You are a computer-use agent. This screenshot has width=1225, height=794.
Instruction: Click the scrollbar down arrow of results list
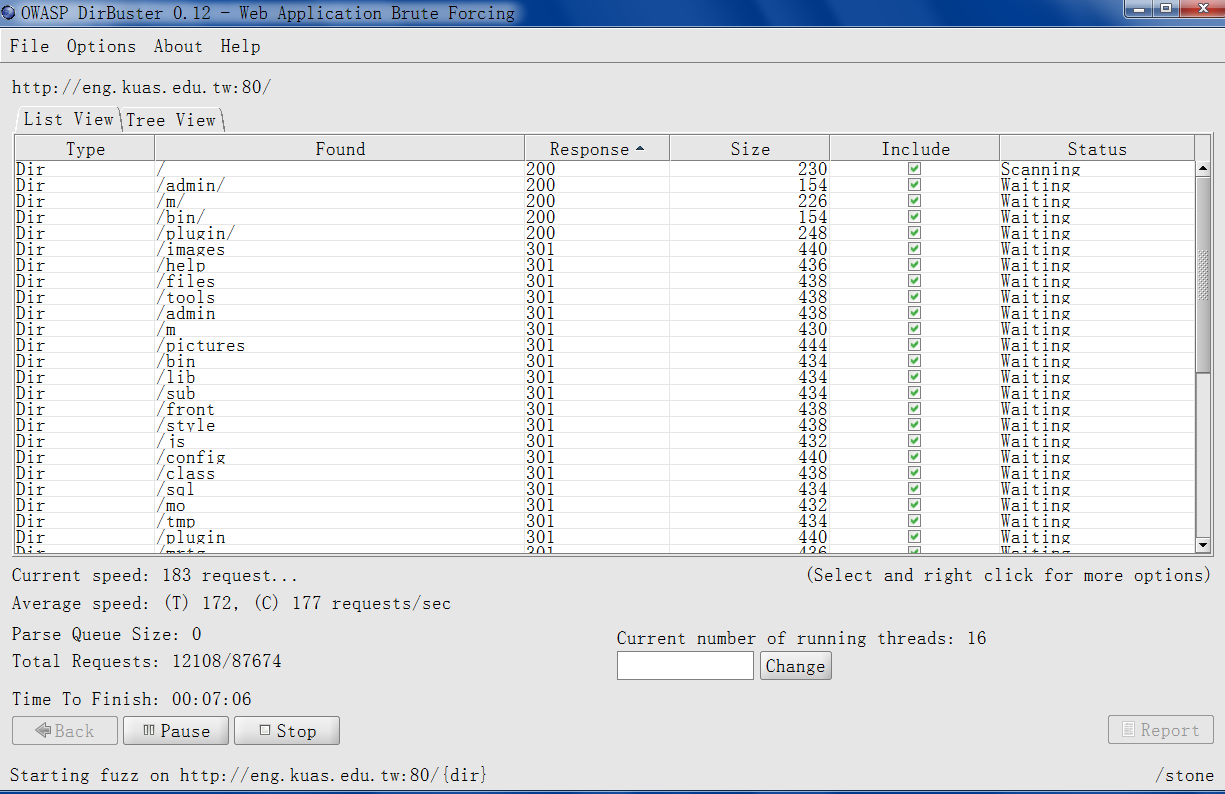point(1203,545)
